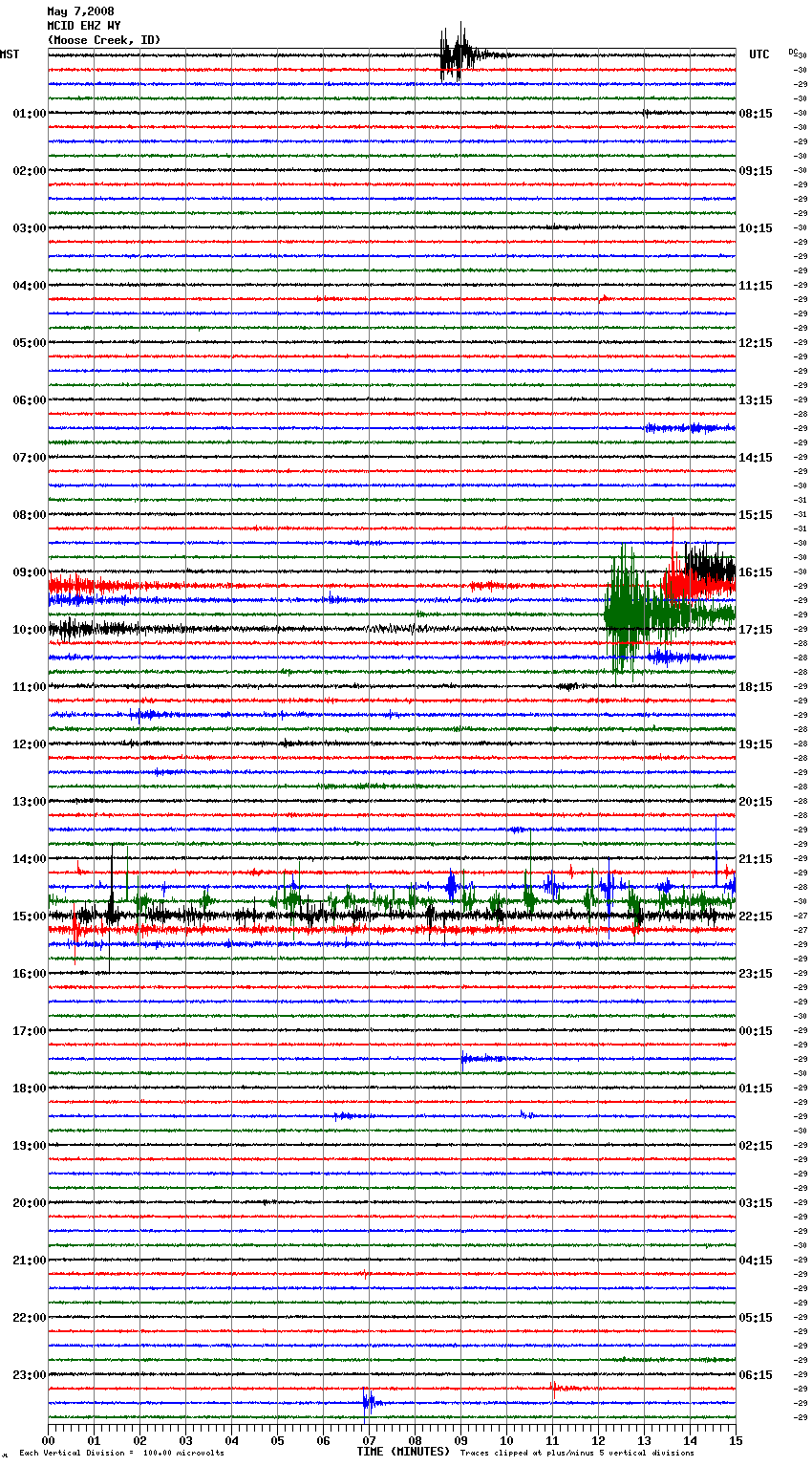
Task: Click minute axis label "12" at the bottom
Action: (598, 1440)
